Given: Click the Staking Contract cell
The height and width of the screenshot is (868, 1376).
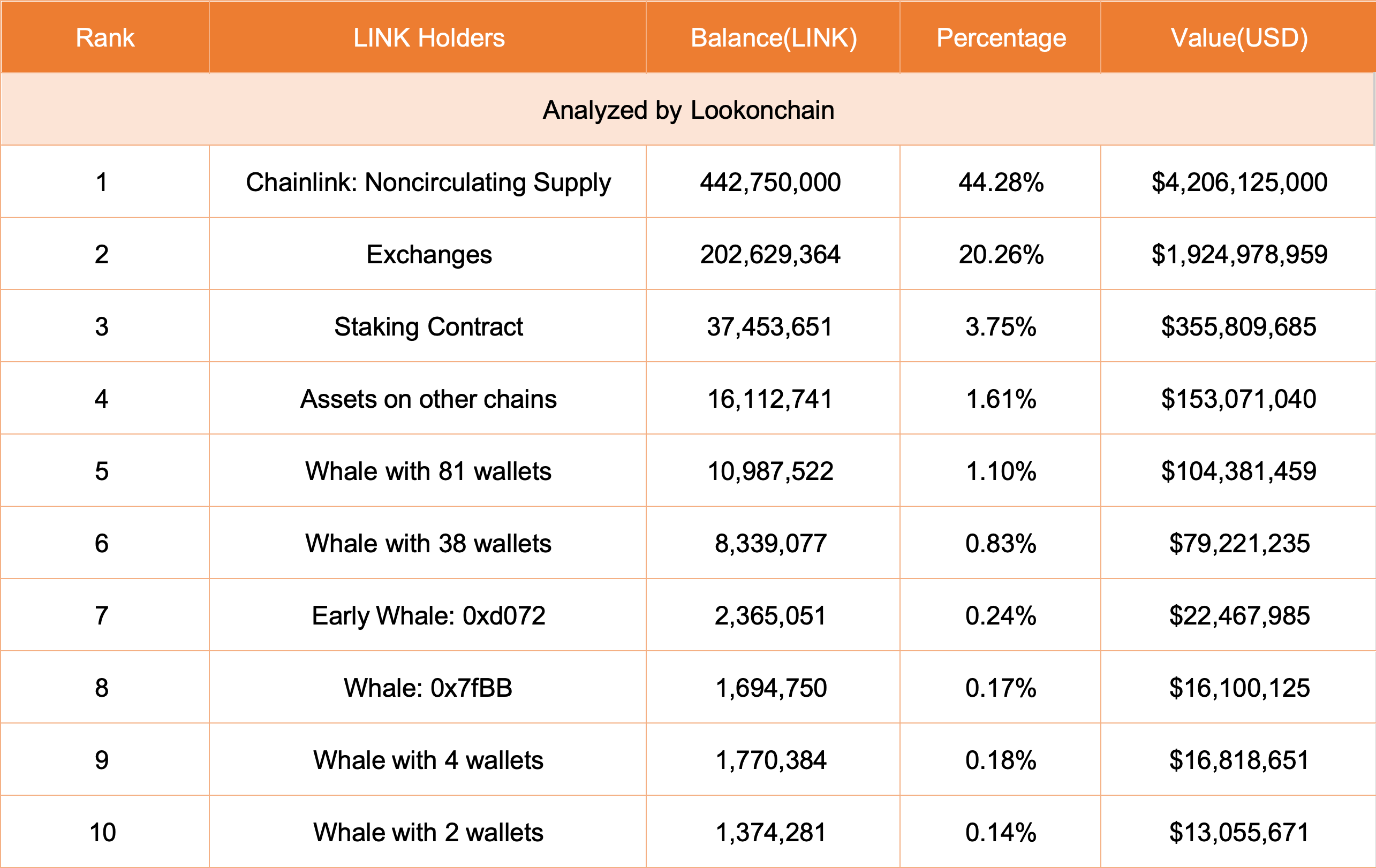Looking at the screenshot, I should 428,326.
